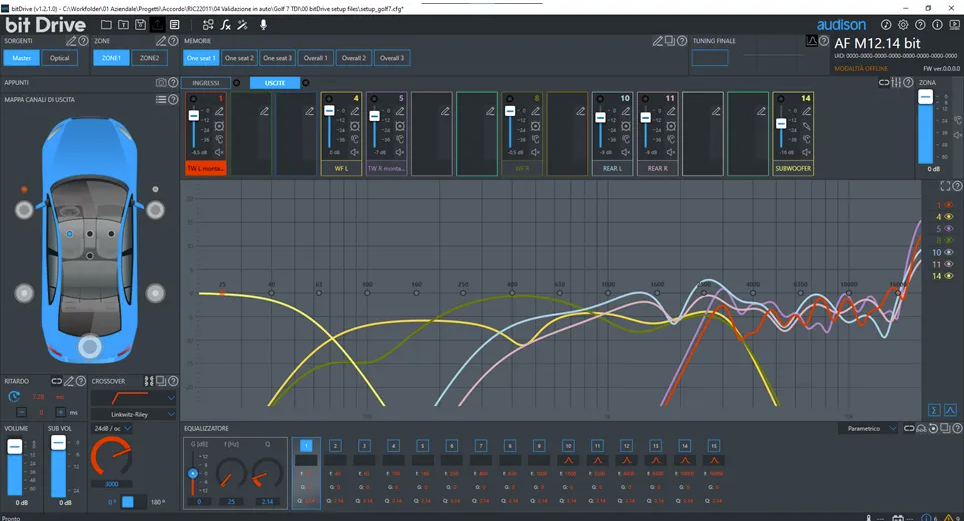Load memory One seat 2

(x=239, y=58)
